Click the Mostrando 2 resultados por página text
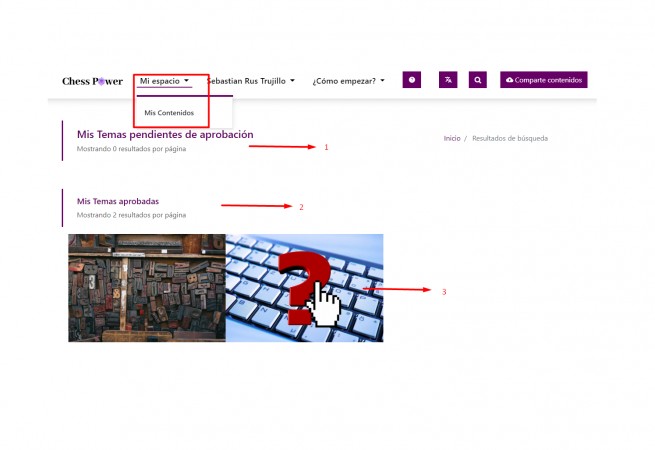This screenshot has width=655, height=450. [131, 215]
